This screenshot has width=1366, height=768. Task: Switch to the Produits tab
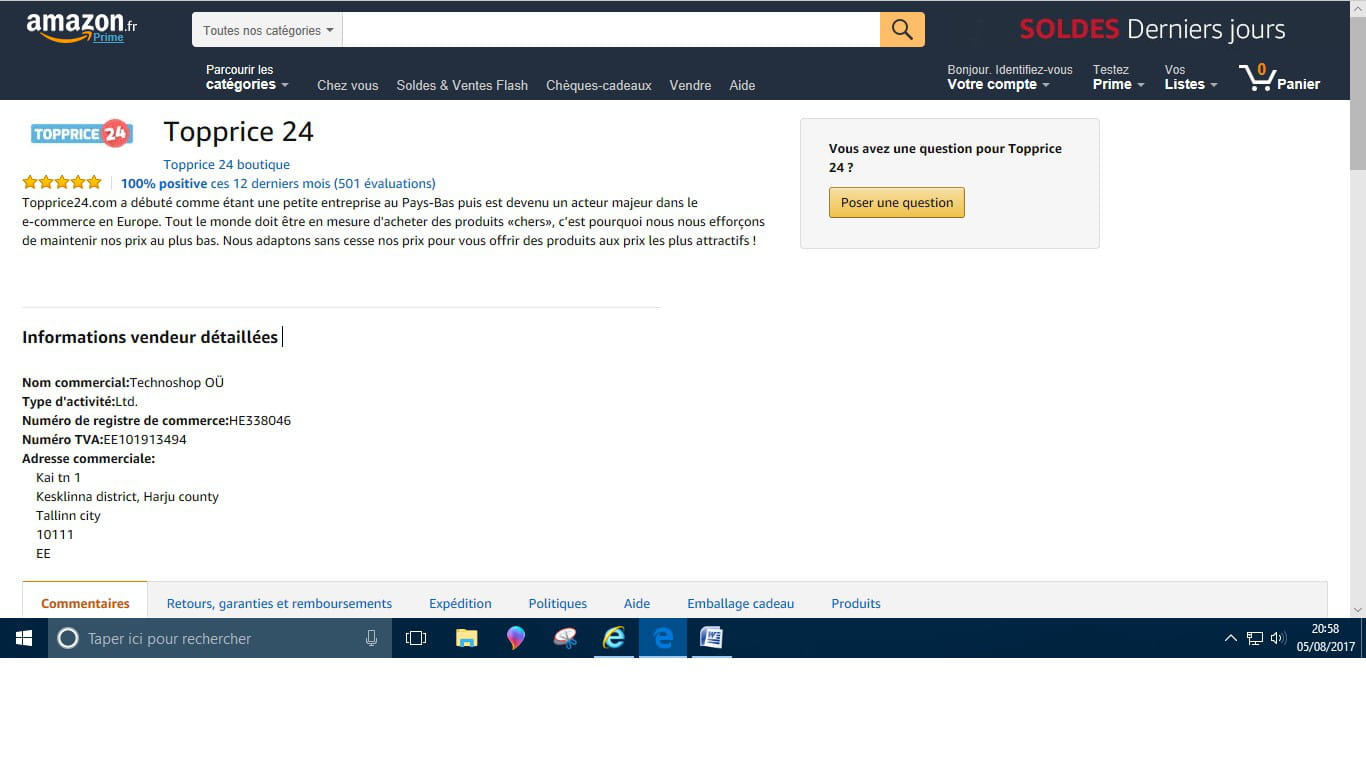(856, 603)
